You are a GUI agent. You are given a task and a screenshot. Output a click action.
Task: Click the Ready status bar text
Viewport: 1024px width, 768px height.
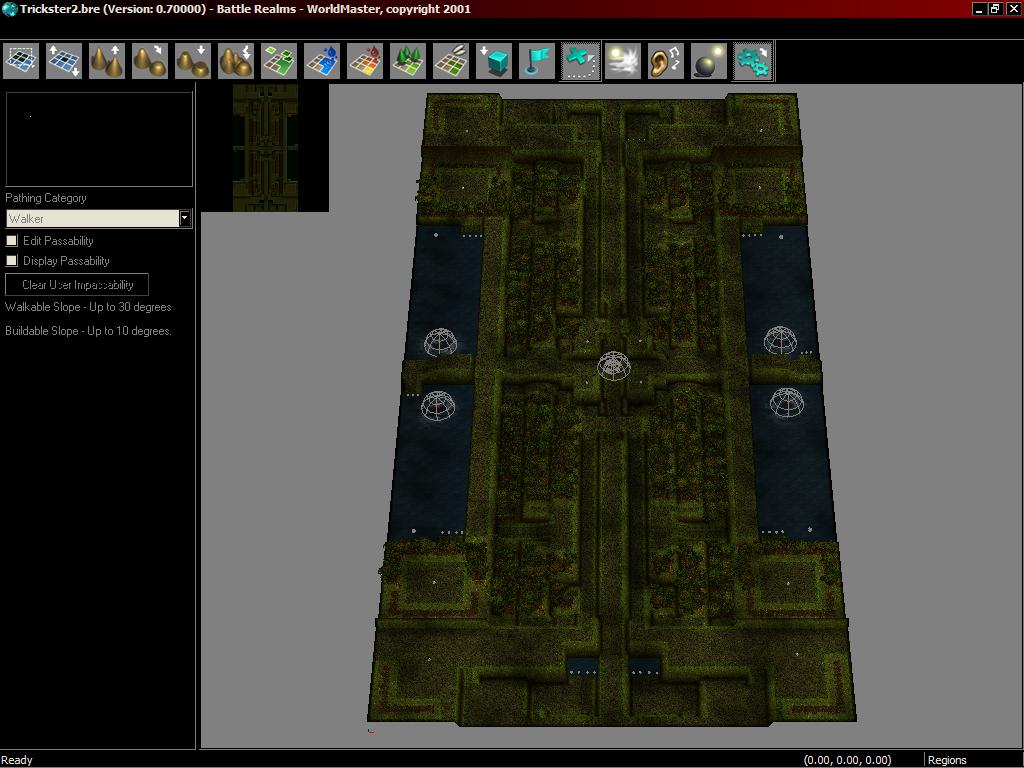coord(17,760)
